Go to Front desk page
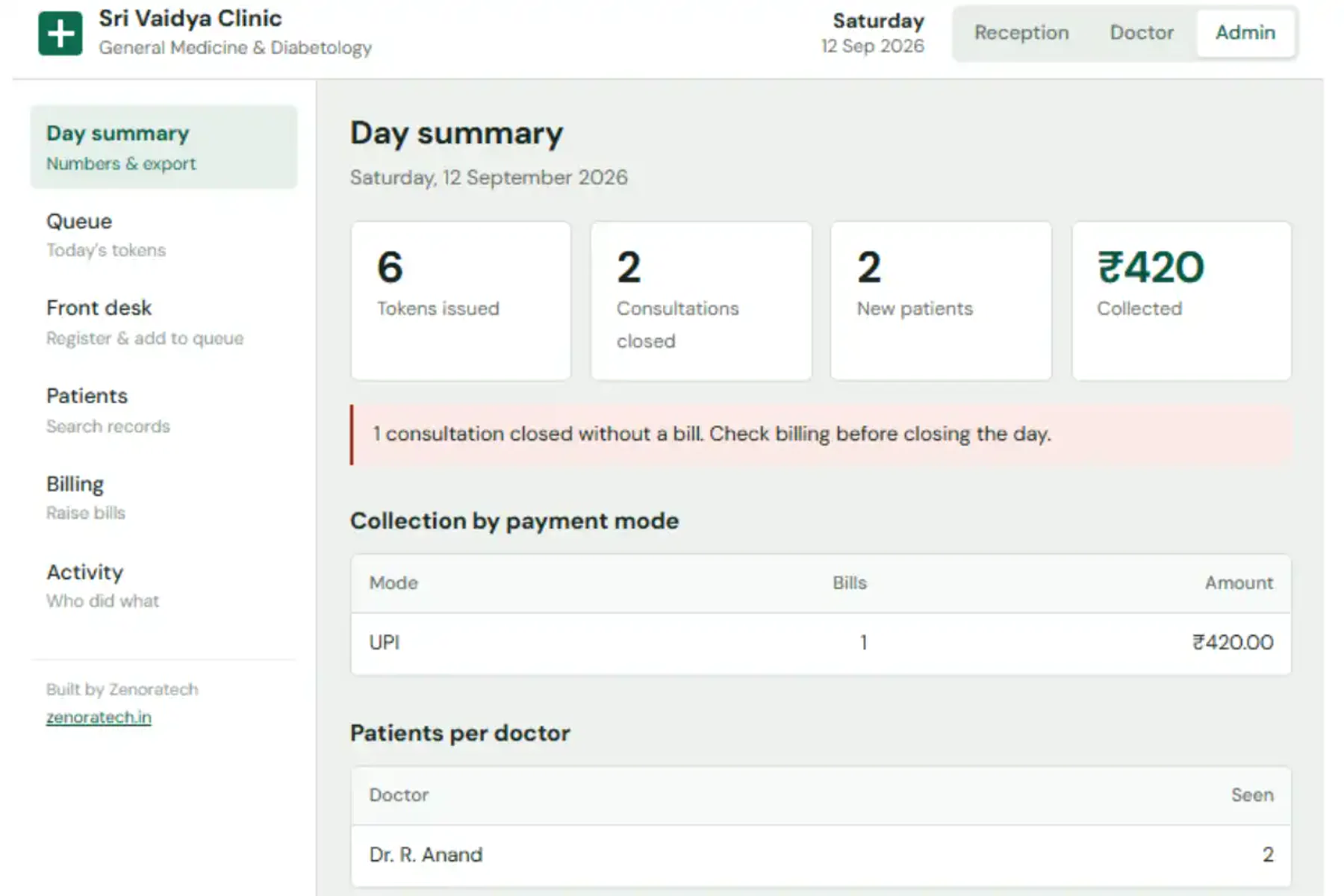Image resolution: width=1344 pixels, height=896 pixels. (x=164, y=323)
